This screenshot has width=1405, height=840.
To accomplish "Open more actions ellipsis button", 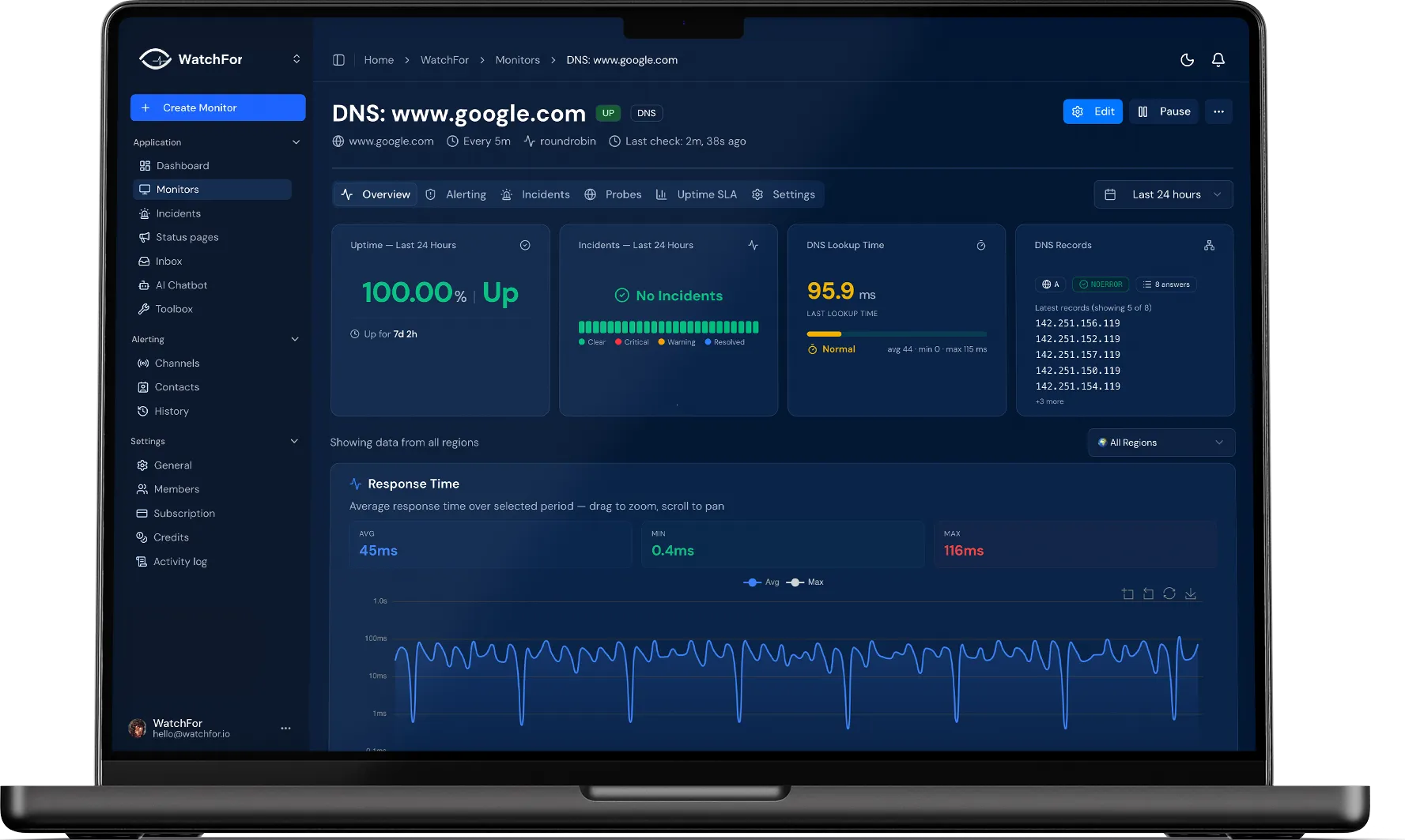I will [1218, 111].
